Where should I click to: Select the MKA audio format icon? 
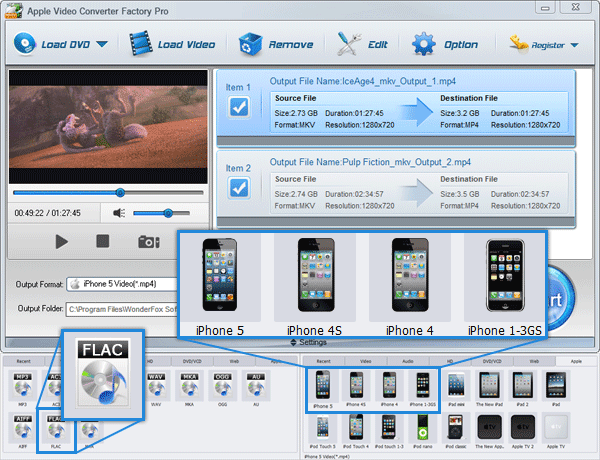pyautogui.click(x=189, y=389)
